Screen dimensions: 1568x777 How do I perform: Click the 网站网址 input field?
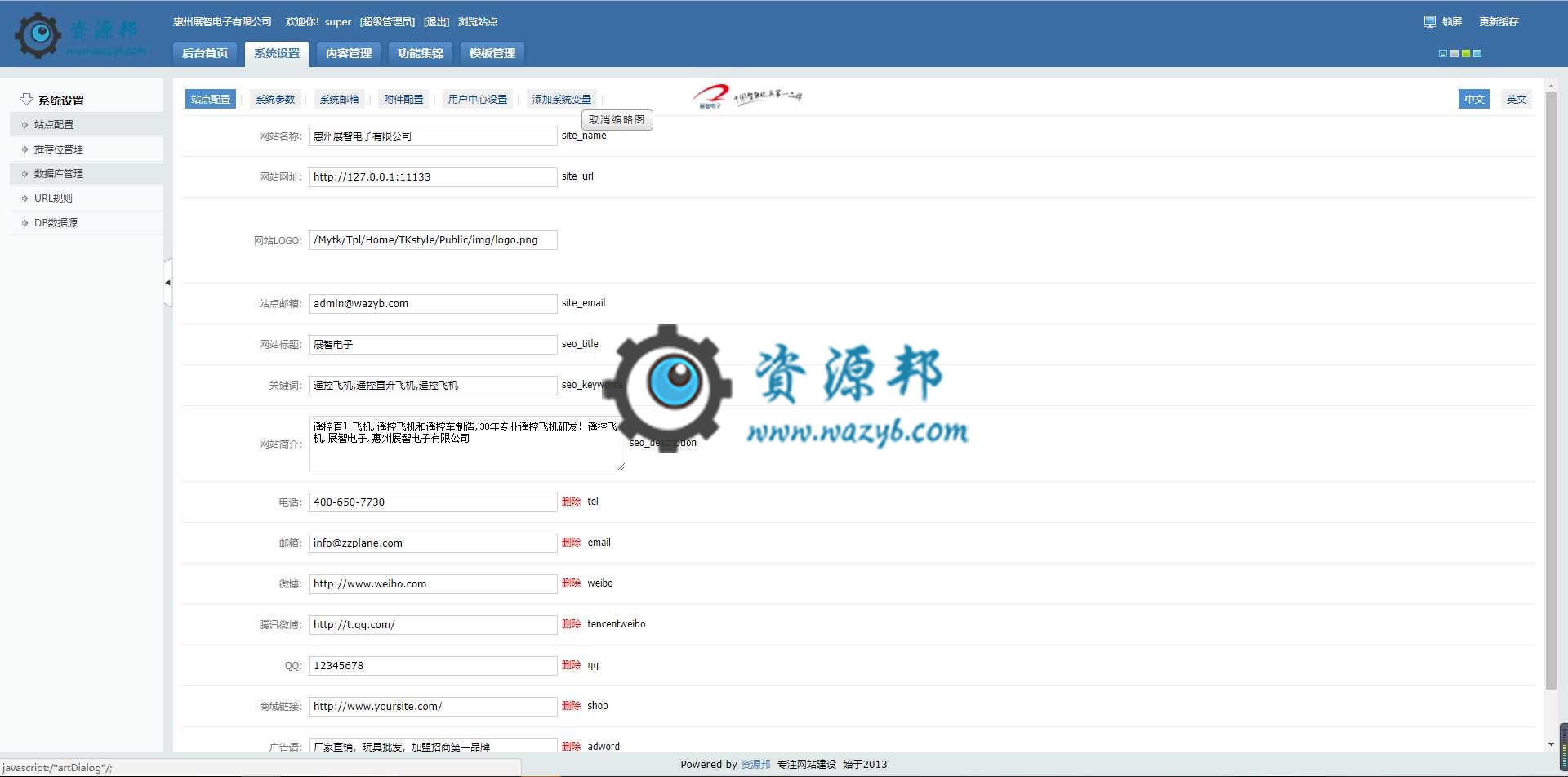(x=433, y=177)
